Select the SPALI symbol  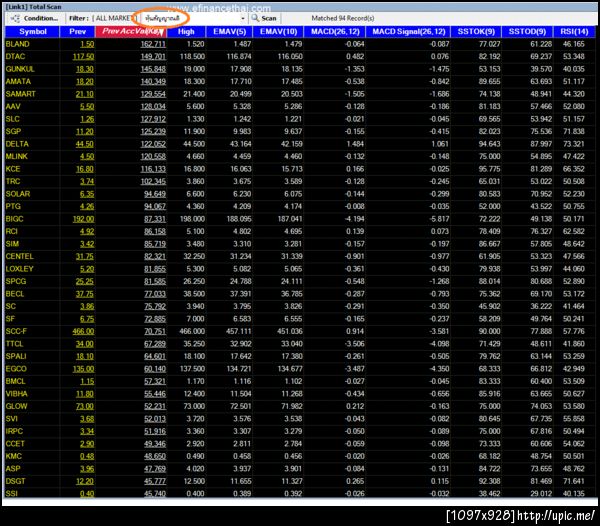point(16,356)
